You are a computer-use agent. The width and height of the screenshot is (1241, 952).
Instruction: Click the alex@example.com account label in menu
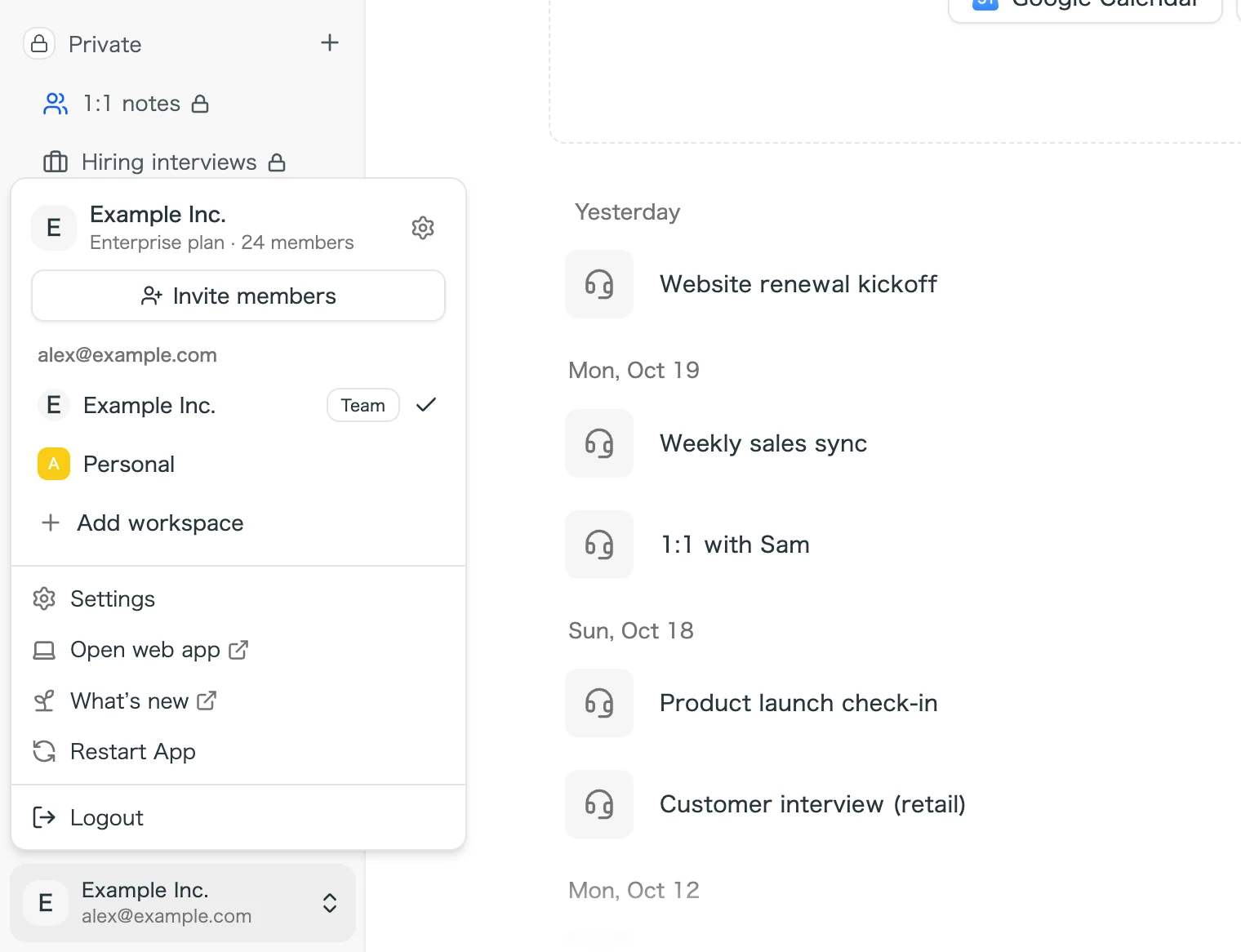(x=127, y=355)
